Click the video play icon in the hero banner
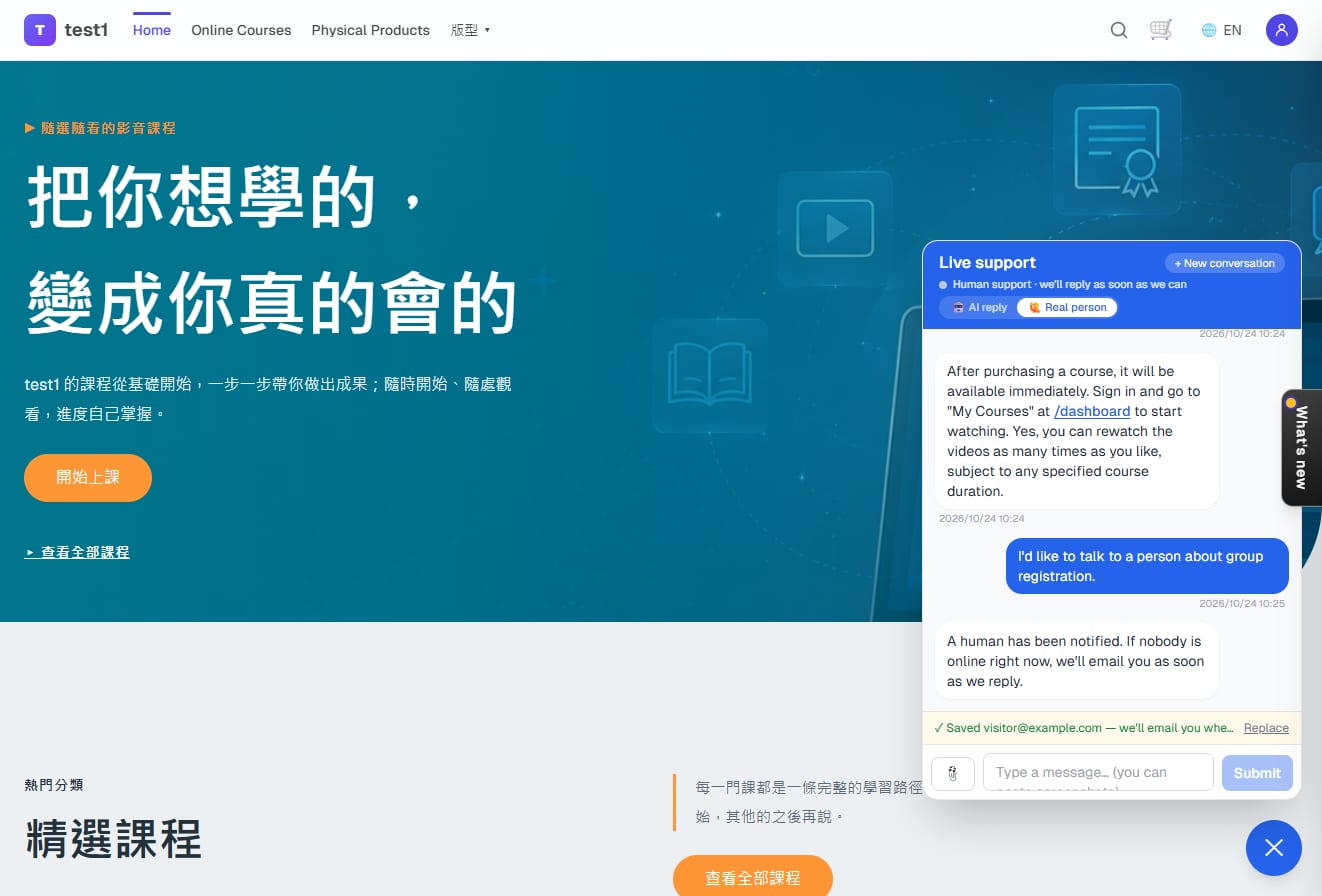1322x896 pixels. (835, 228)
